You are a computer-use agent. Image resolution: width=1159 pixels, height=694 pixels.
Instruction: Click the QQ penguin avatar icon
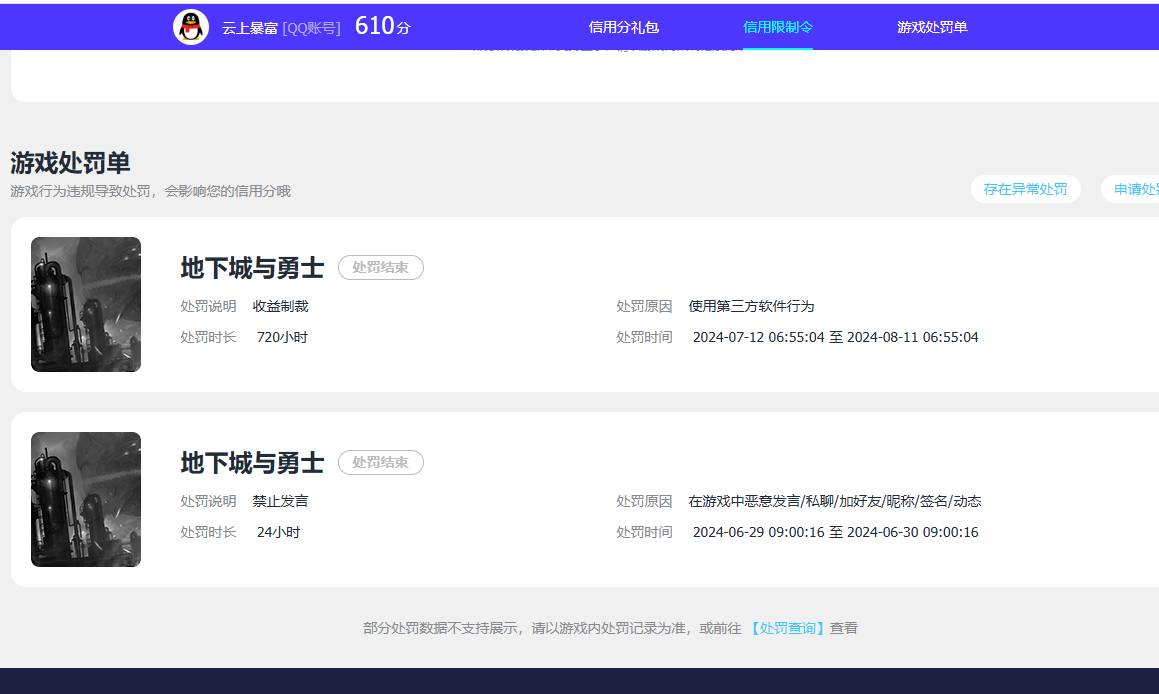click(x=191, y=27)
